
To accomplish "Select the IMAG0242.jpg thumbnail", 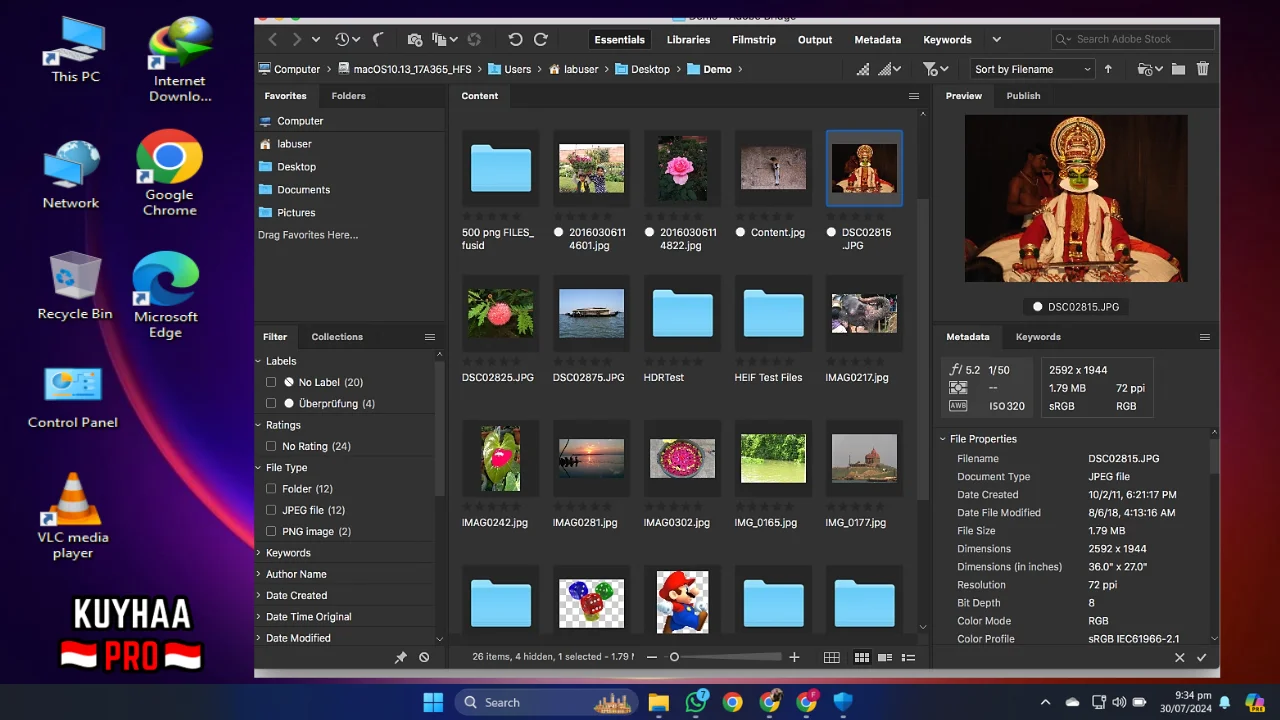I will coord(500,458).
